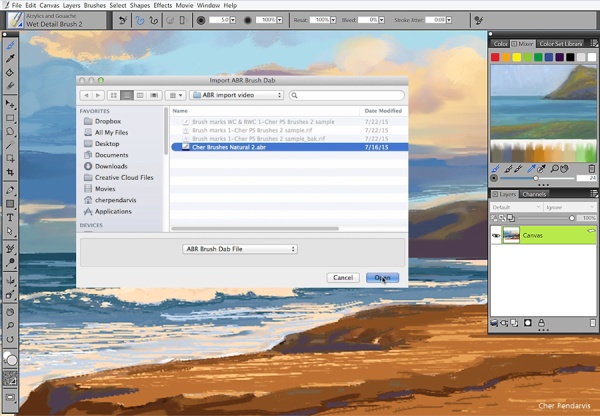Viewport: 600px width, 416px height.
Task: Select the Mirror Painting tool
Action: pos(10,281)
